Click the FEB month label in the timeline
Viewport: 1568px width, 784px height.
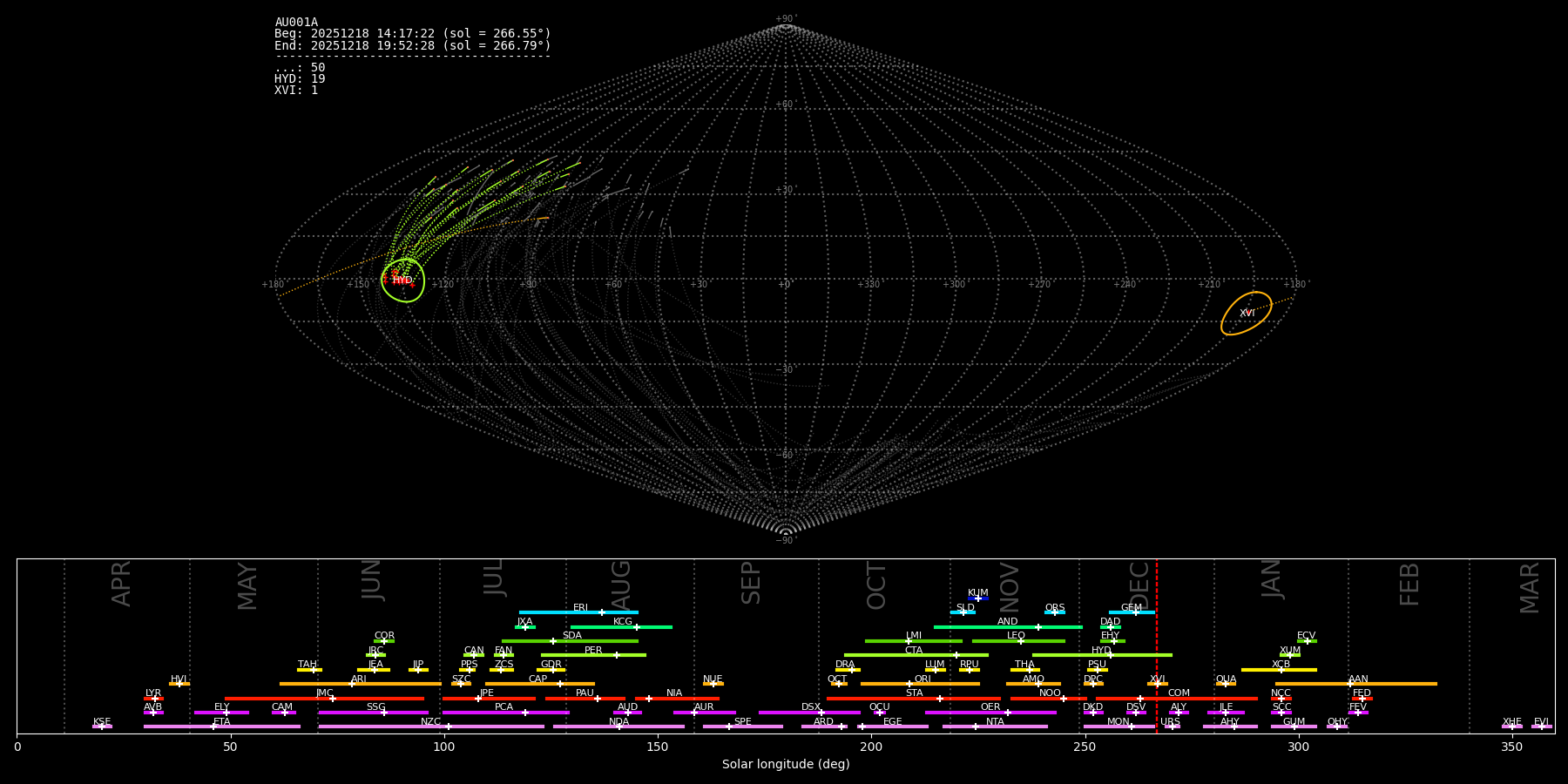1409,584
